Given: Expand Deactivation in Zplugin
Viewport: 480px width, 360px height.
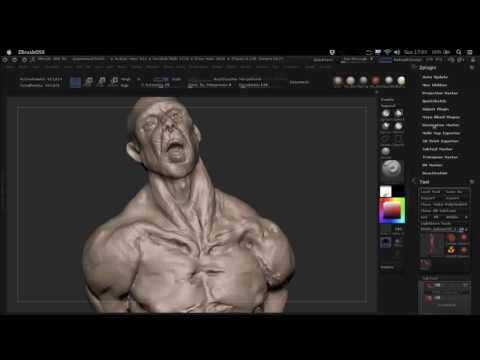Looking at the screenshot, I should 435,173.
